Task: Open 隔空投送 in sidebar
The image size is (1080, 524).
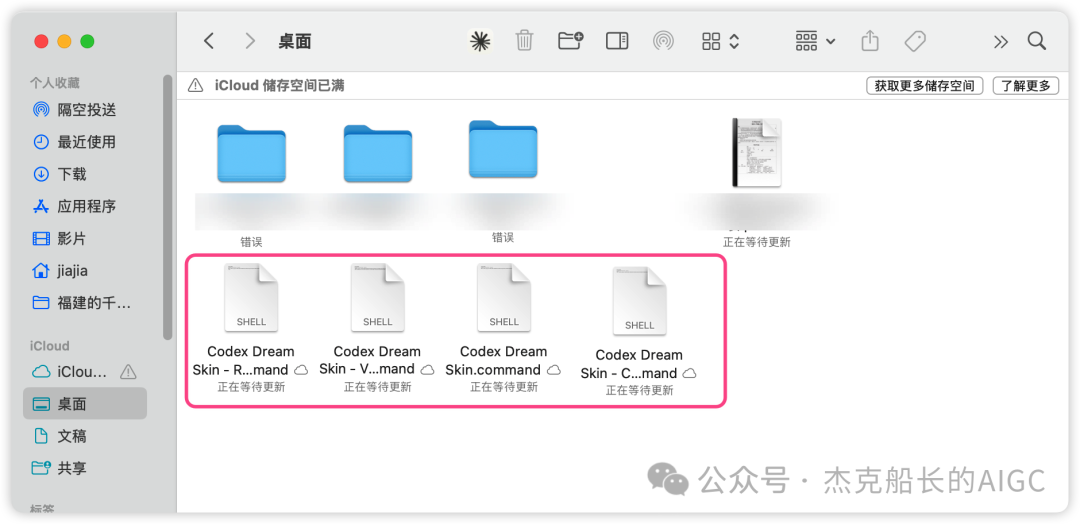Action: click(87, 109)
